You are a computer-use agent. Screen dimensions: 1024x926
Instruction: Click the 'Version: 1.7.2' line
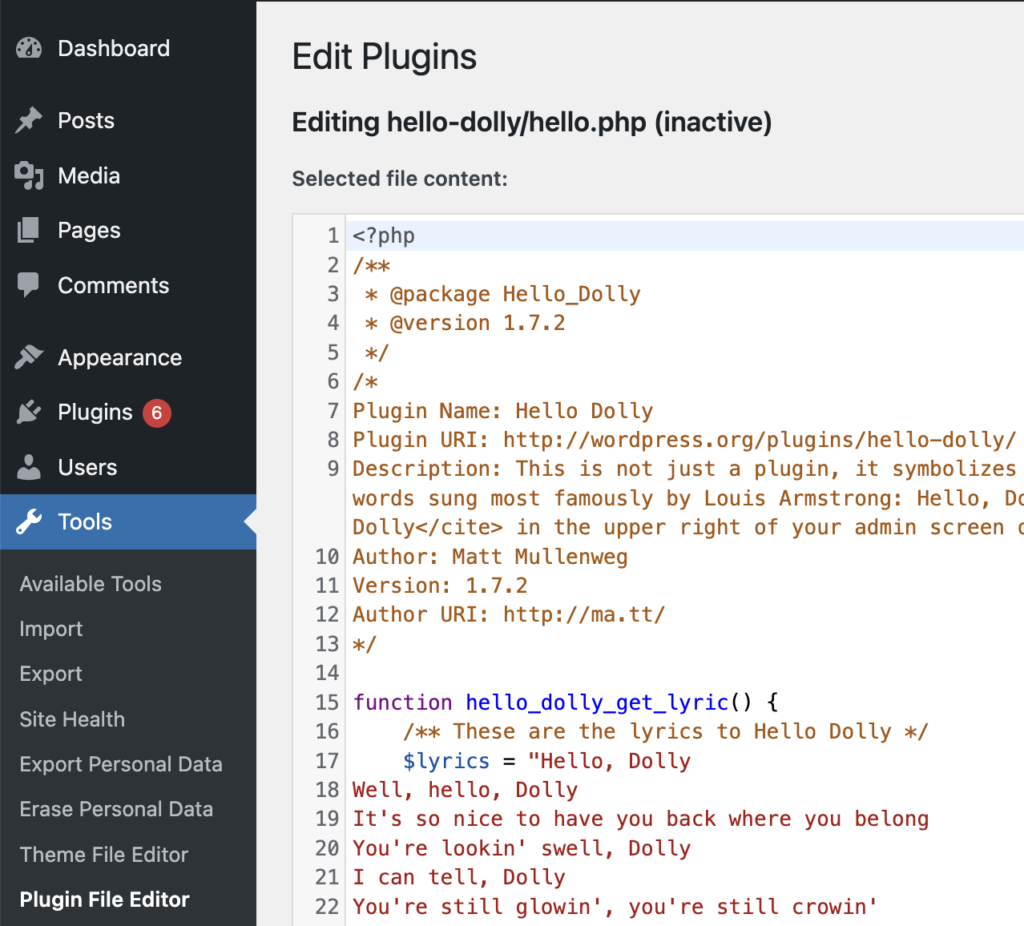pyautogui.click(x=440, y=586)
